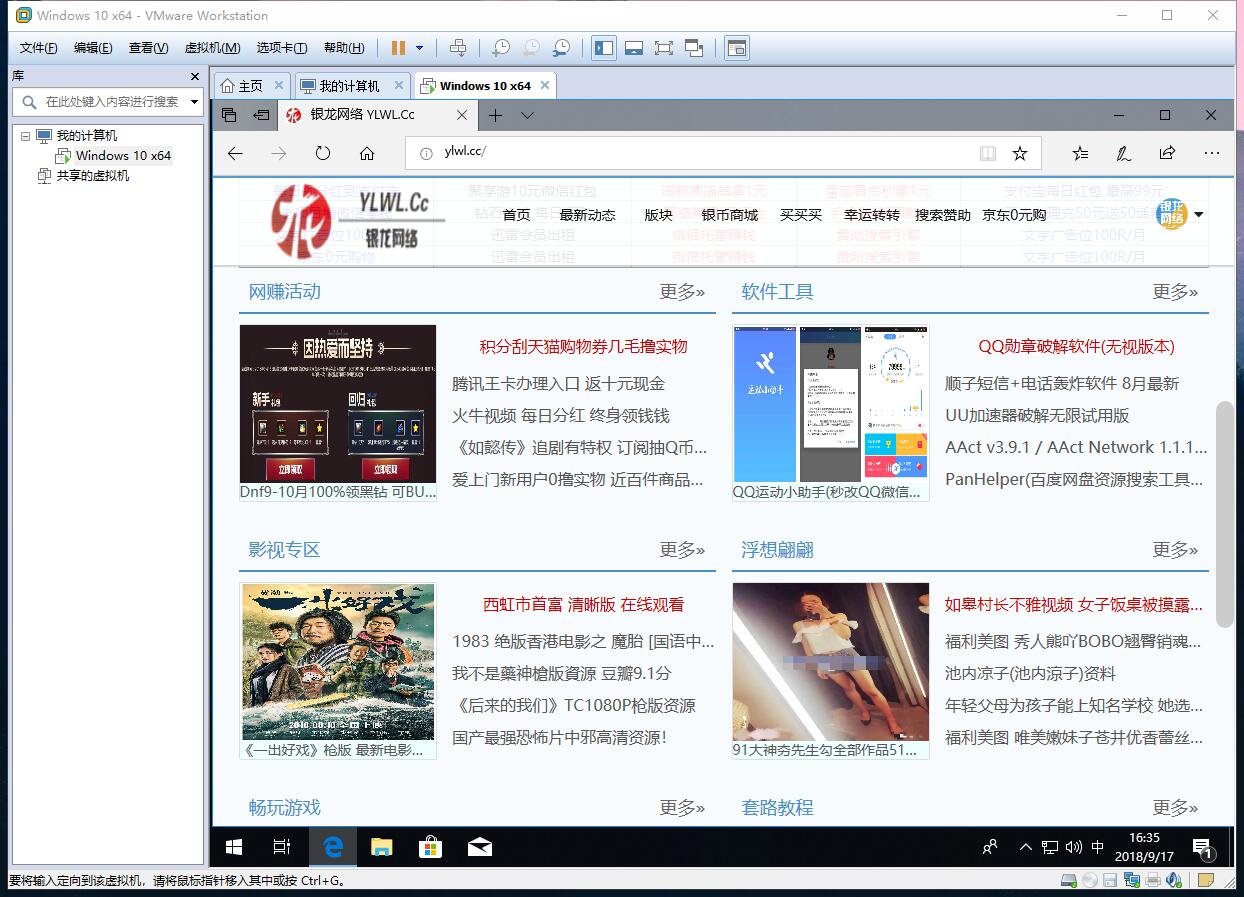Open 更多» for 网赚活动 section
Image resolution: width=1244 pixels, height=897 pixels.
pos(682,292)
